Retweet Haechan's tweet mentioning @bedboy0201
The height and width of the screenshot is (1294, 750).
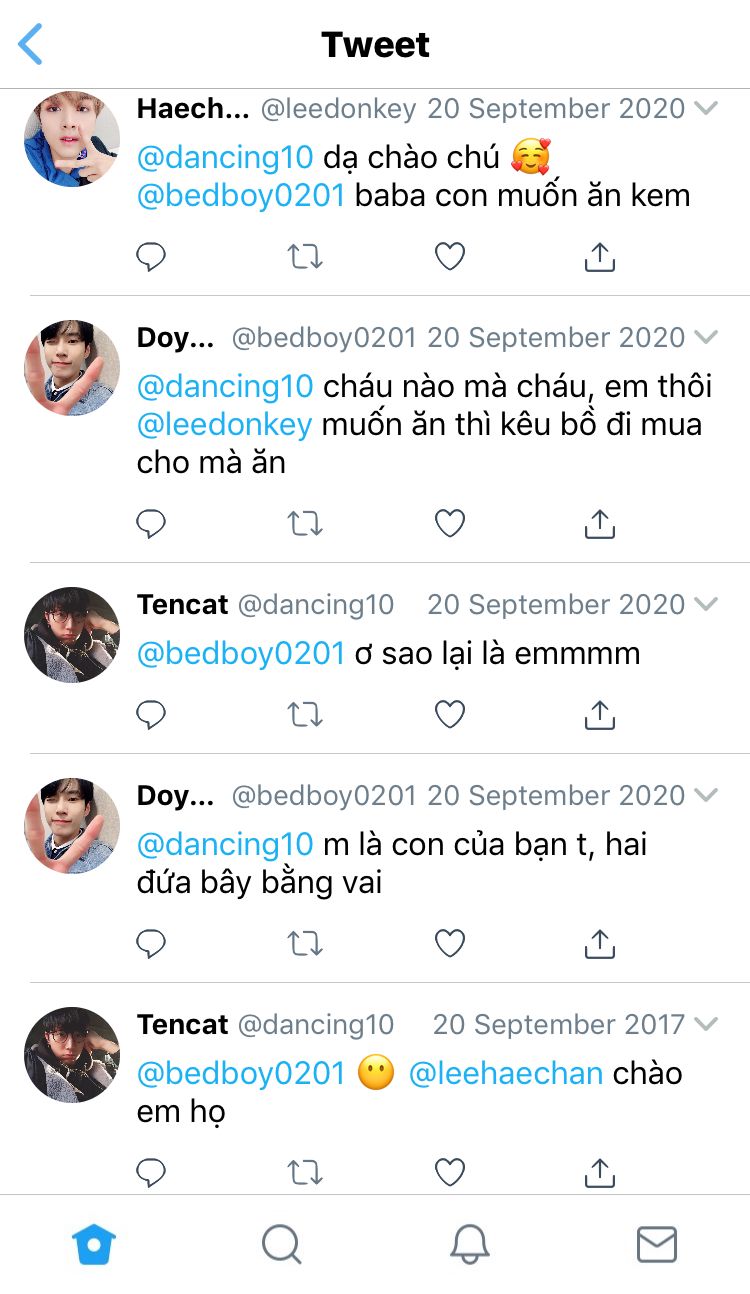click(305, 257)
